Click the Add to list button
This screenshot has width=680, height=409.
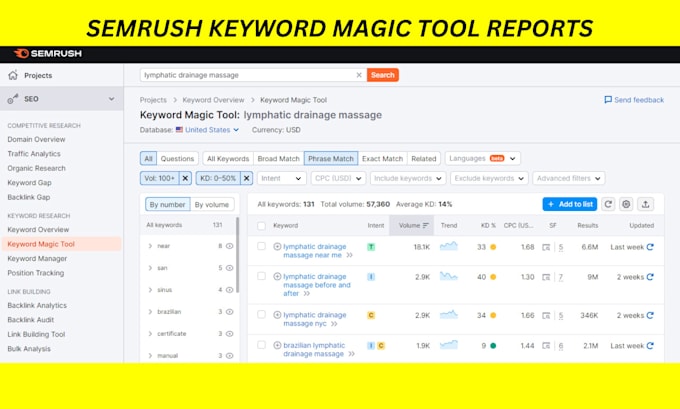pos(569,204)
